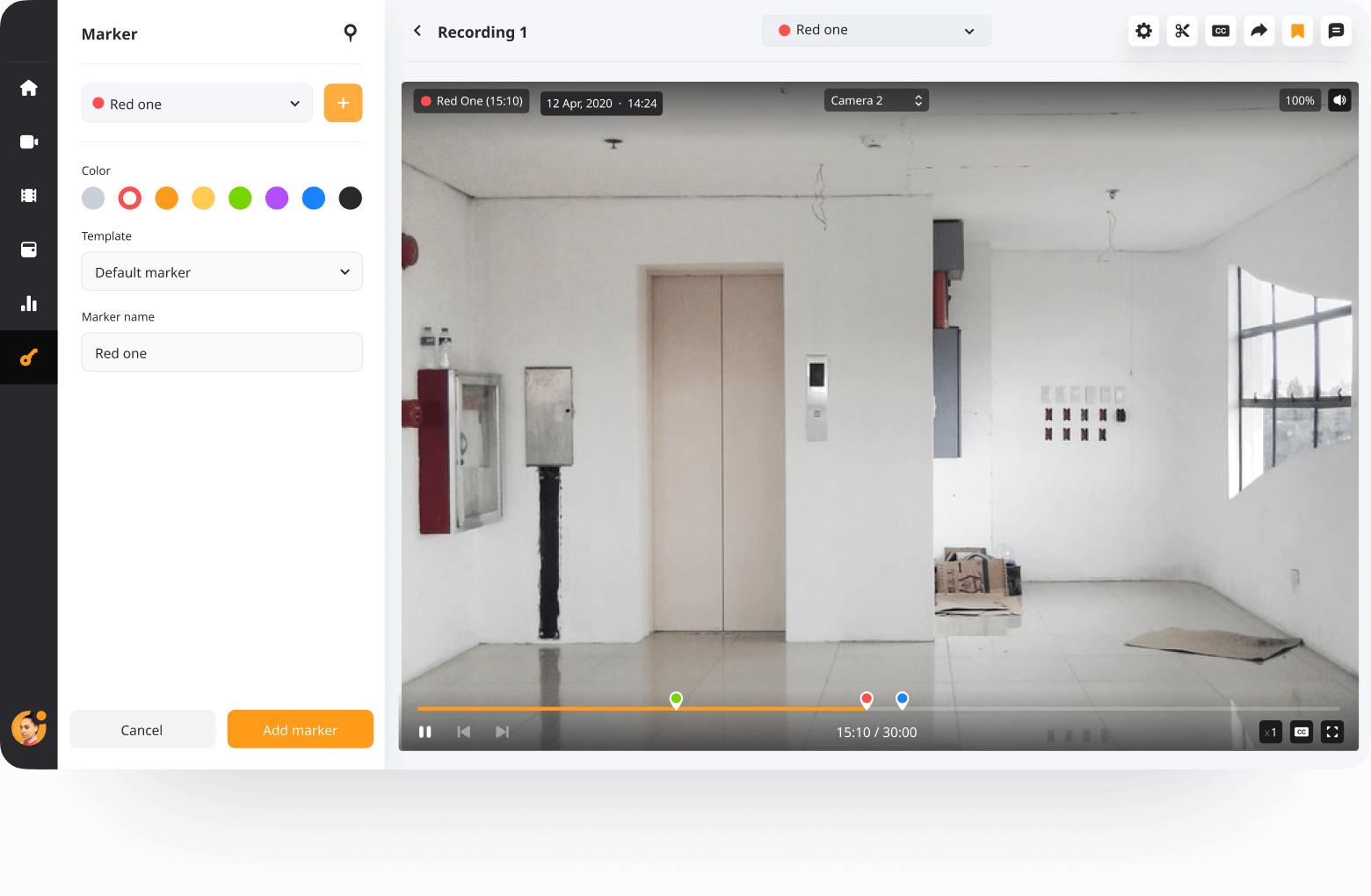Jump to the blue marker on timeline
Viewport: 1371px width, 896px height.
pyautogui.click(x=902, y=700)
